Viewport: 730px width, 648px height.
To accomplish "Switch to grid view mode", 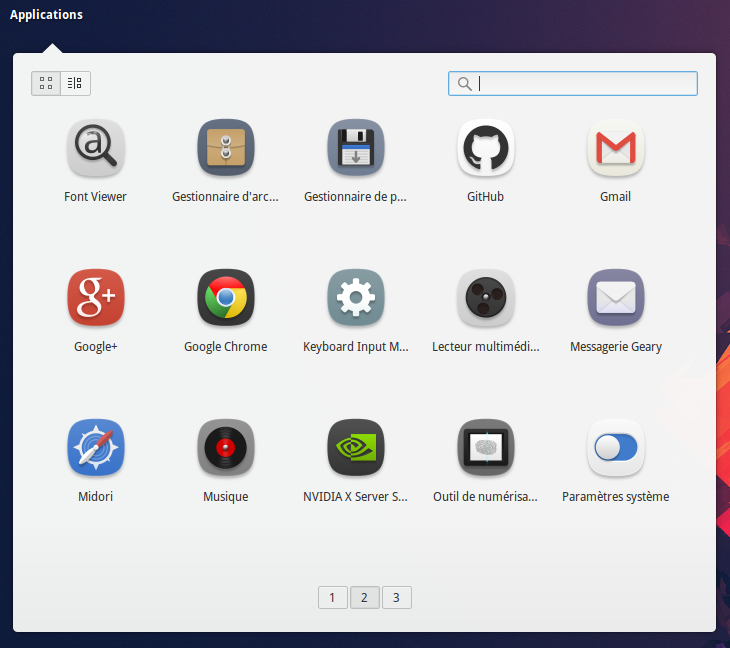I will pos(46,83).
